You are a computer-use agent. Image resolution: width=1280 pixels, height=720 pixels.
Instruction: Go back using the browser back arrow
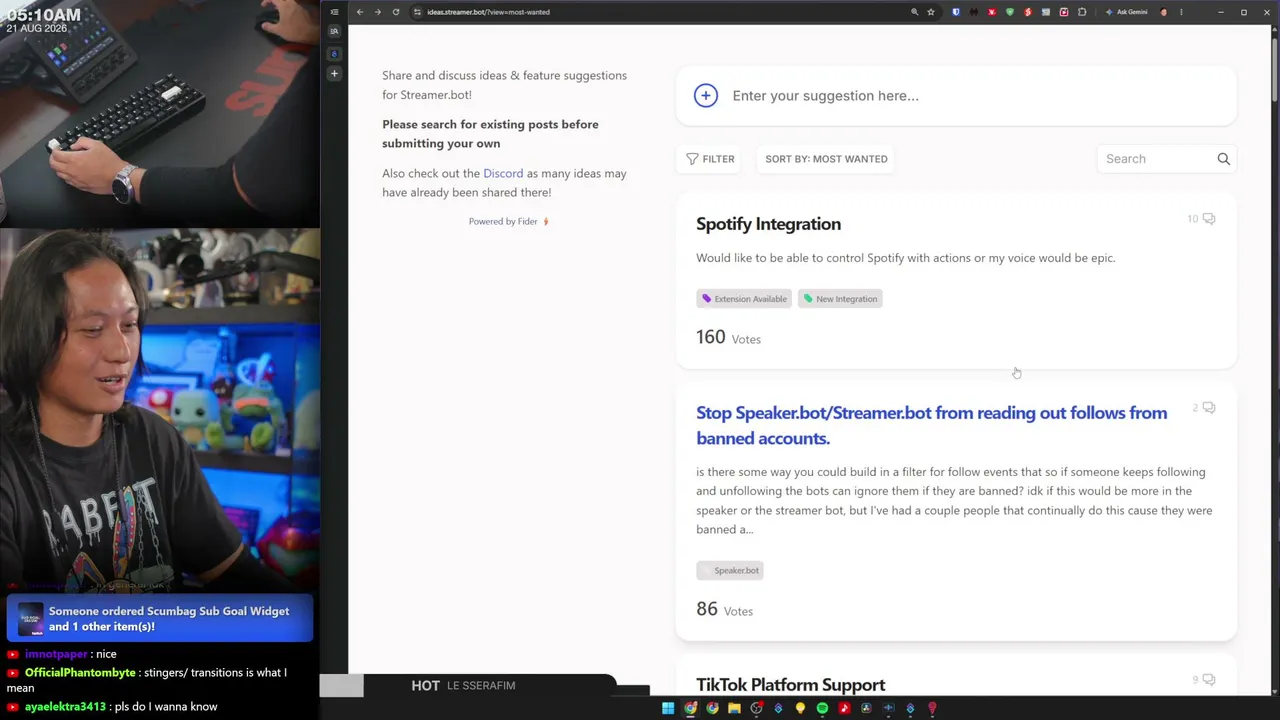360,12
